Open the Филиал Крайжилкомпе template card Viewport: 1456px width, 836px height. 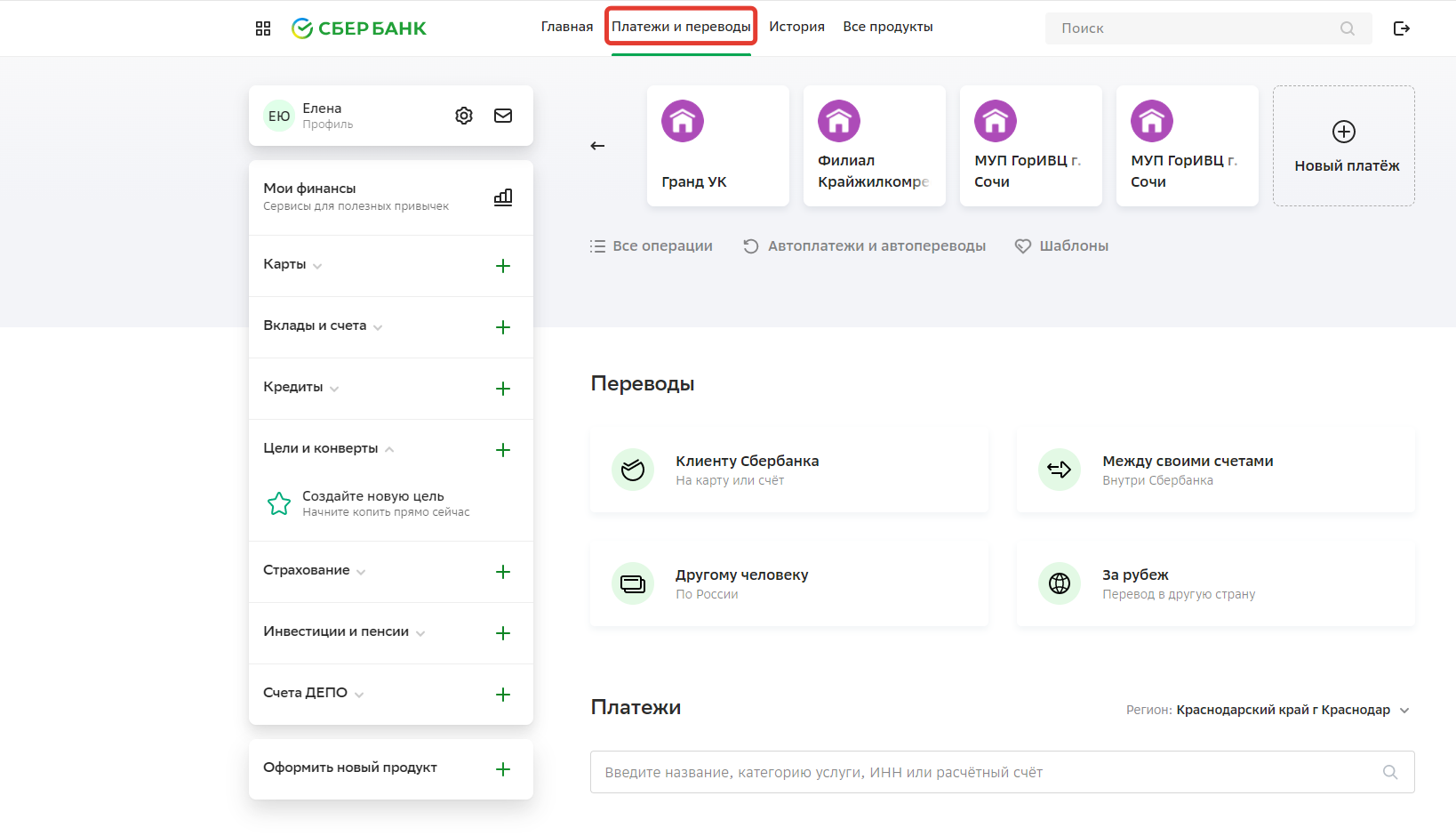point(875,146)
